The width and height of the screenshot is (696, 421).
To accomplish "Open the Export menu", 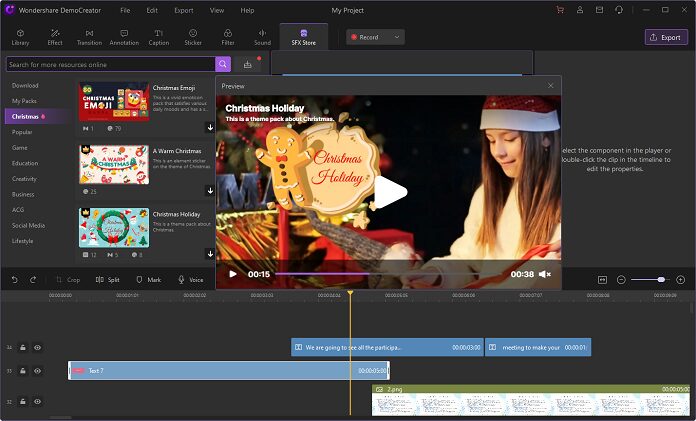I will (x=184, y=10).
